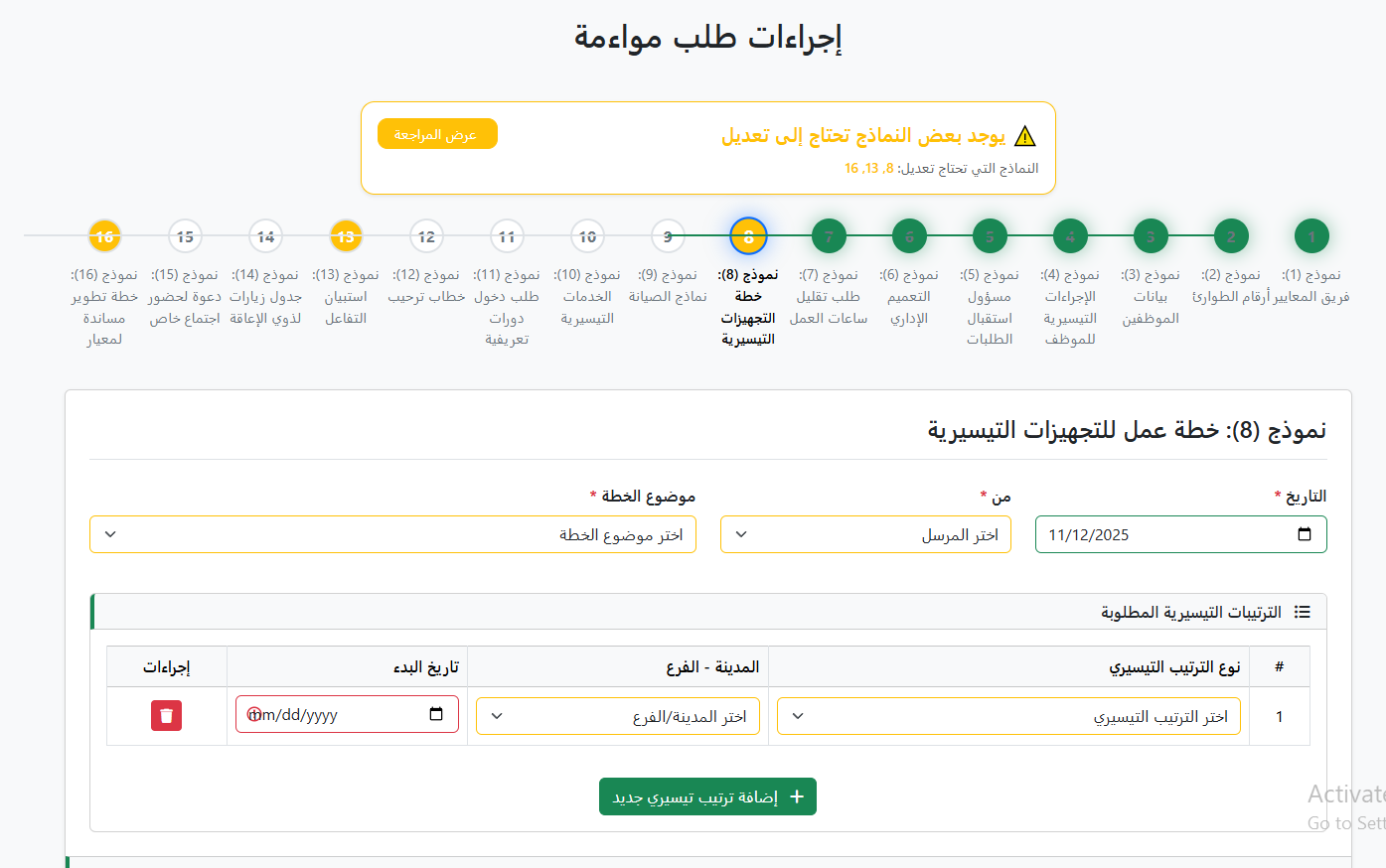The width and height of the screenshot is (1386, 868).
Task: Open step 4 الإجراءات التيسيرية للموظف
Action: tap(1070, 236)
